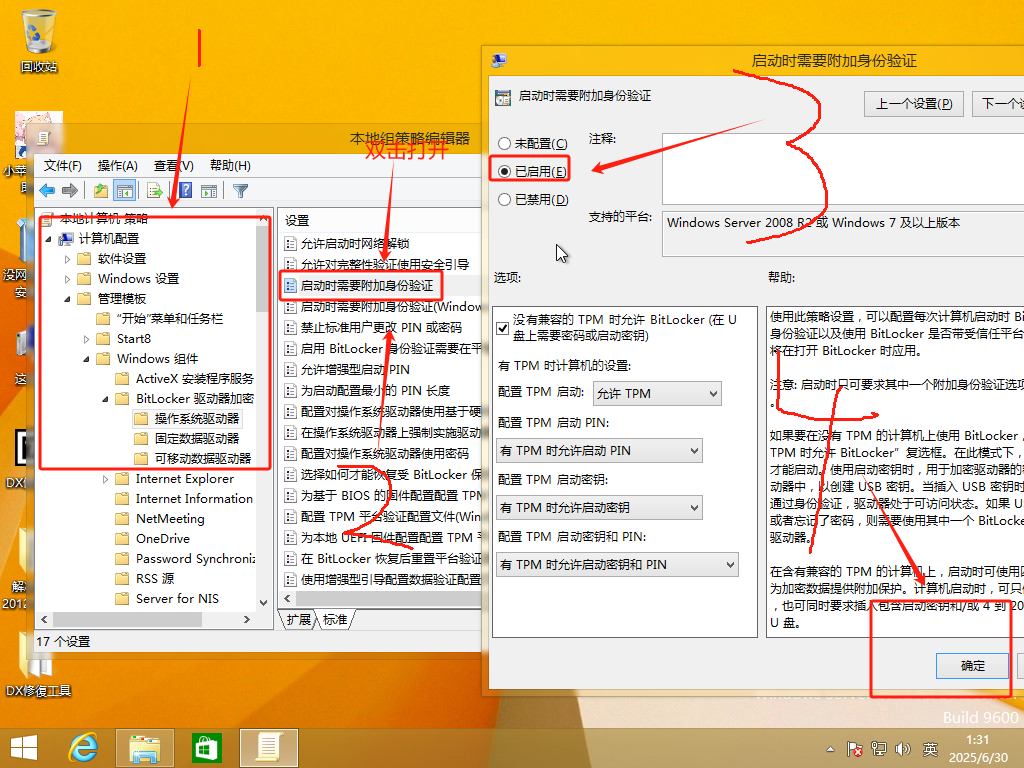Open the 文件(F) menu

pos(63,166)
